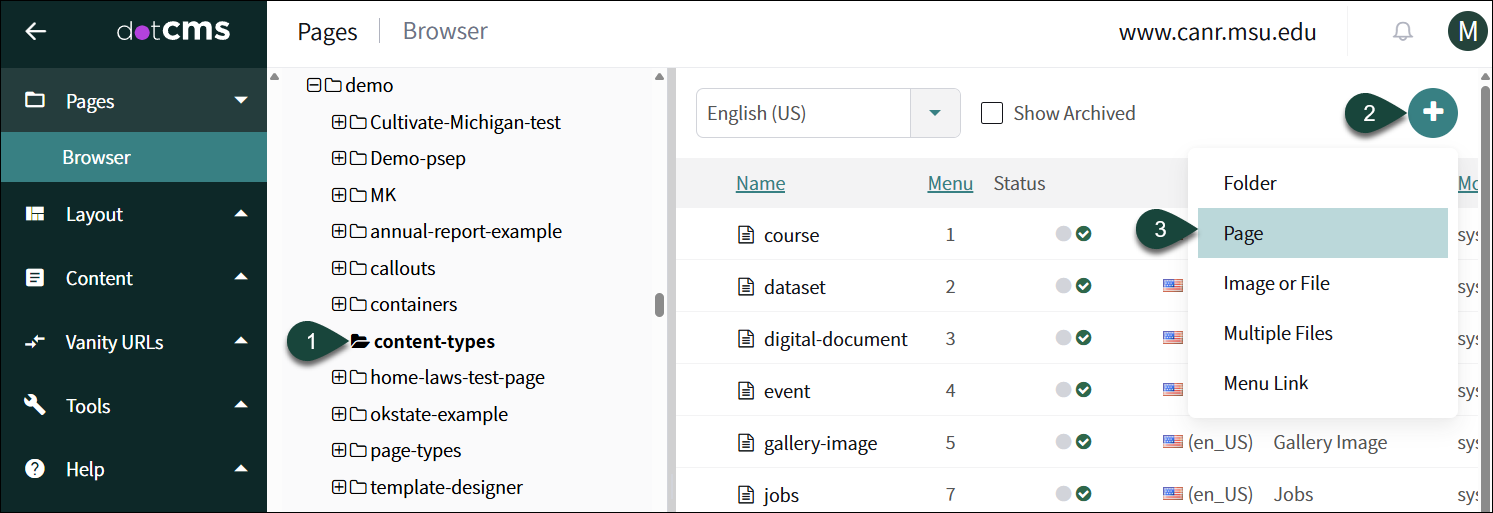
Task: Choose Menu Link from the add menu
Action: tap(1265, 383)
